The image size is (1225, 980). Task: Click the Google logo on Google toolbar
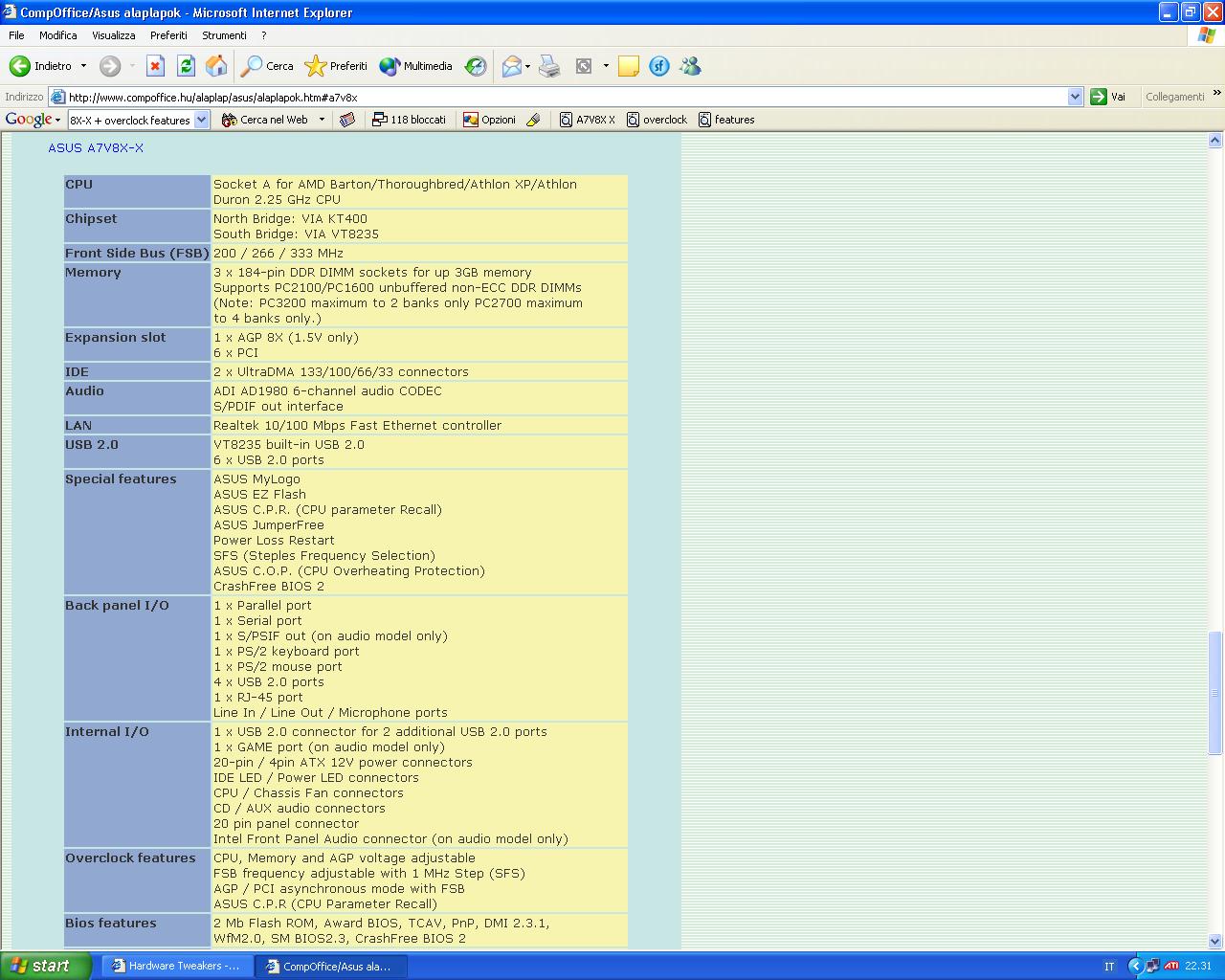click(29, 120)
